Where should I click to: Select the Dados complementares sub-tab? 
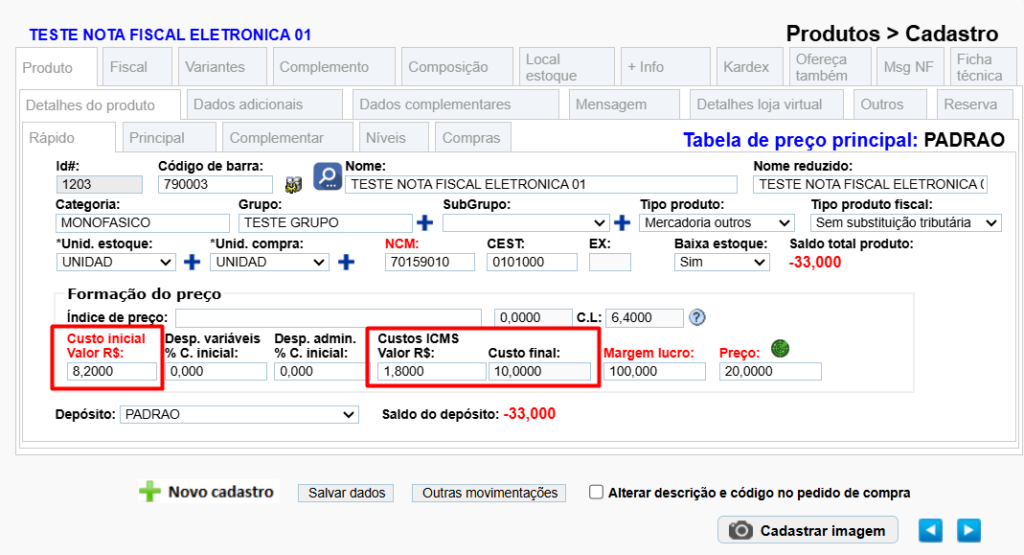[x=455, y=104]
